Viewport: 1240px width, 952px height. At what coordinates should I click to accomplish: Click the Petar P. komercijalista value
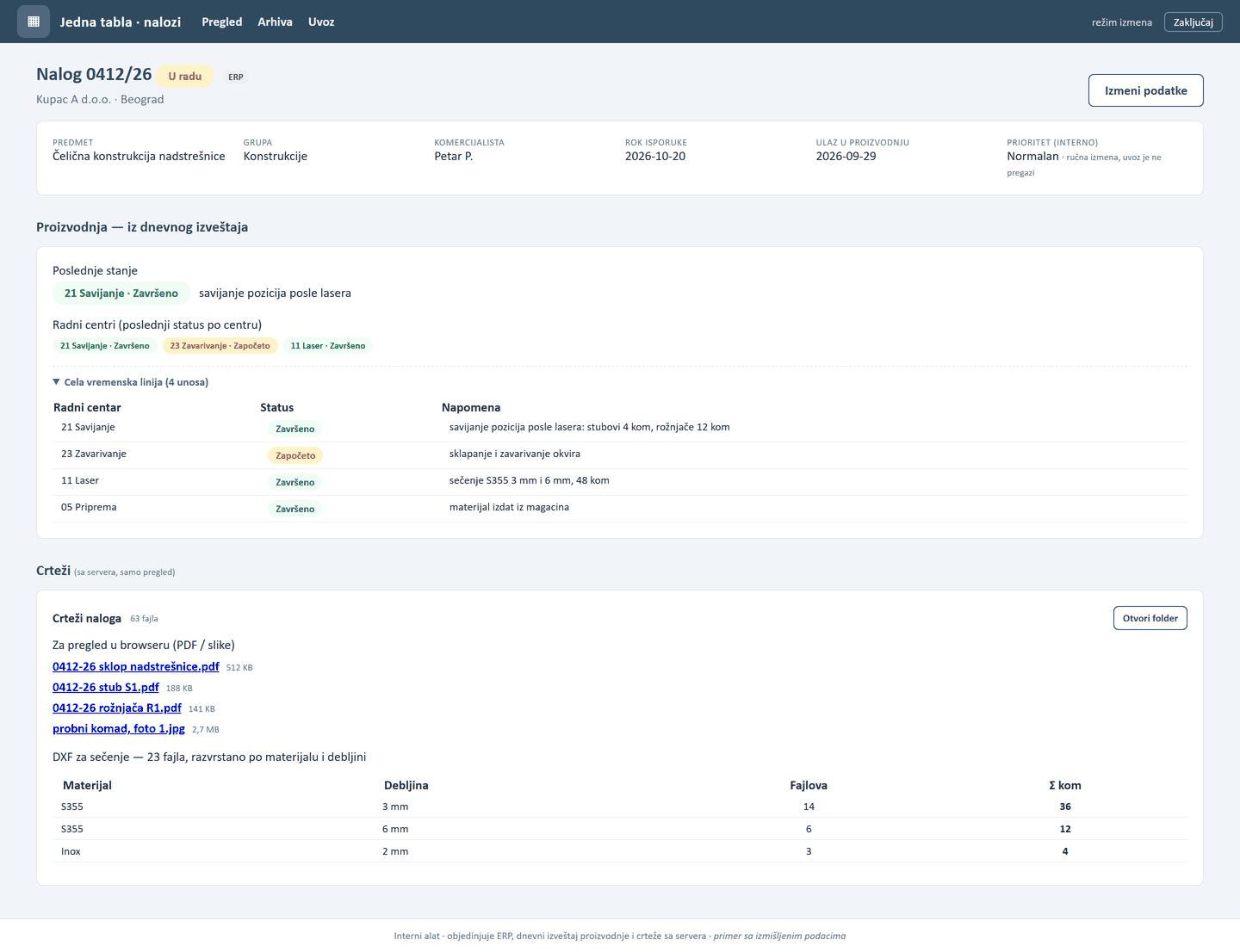tap(454, 156)
